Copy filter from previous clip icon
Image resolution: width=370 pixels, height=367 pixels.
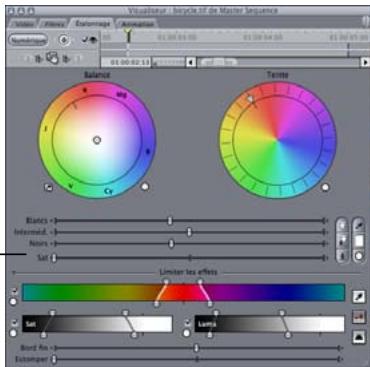pyautogui.click(x=39, y=59)
